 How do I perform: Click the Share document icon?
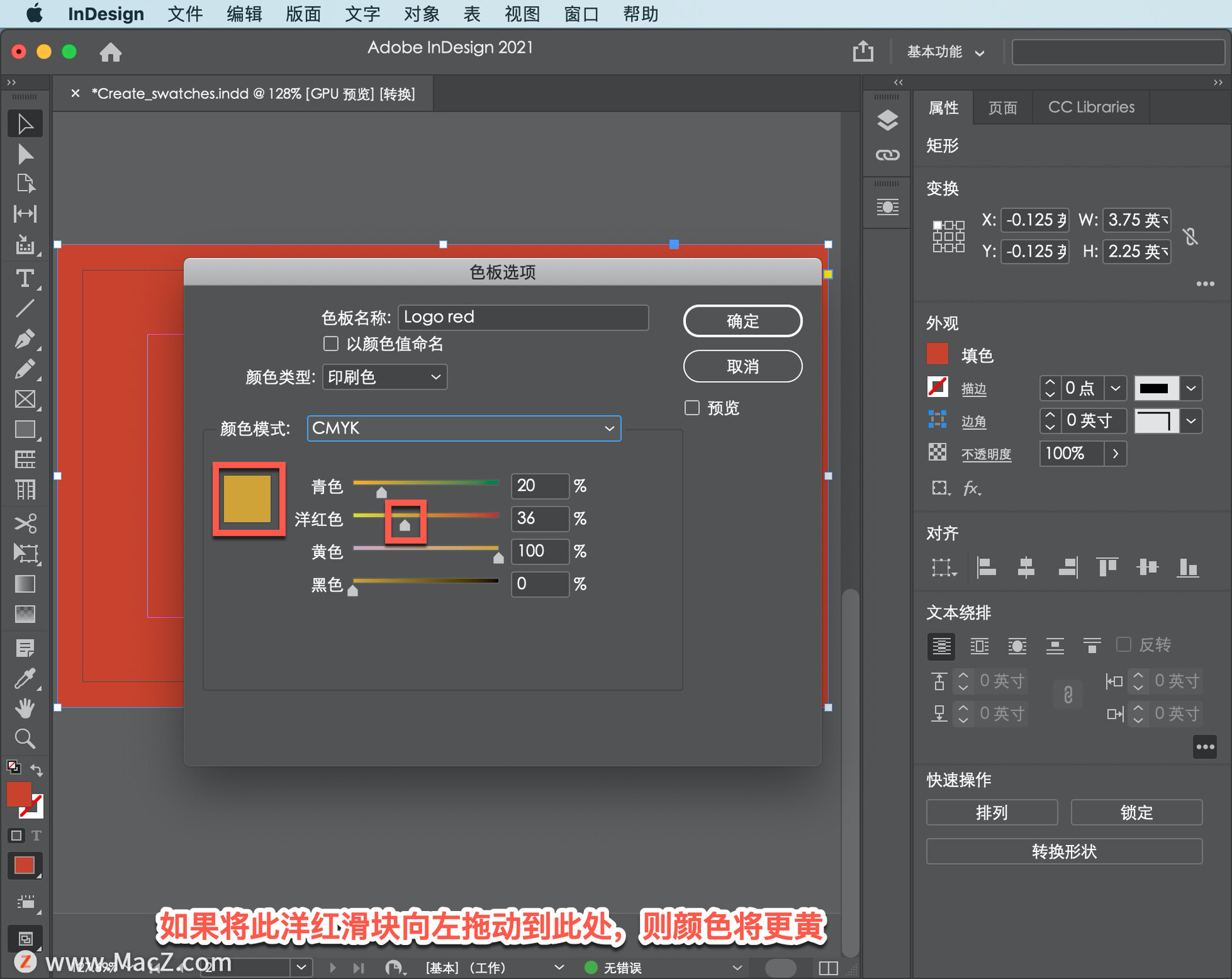[x=862, y=51]
